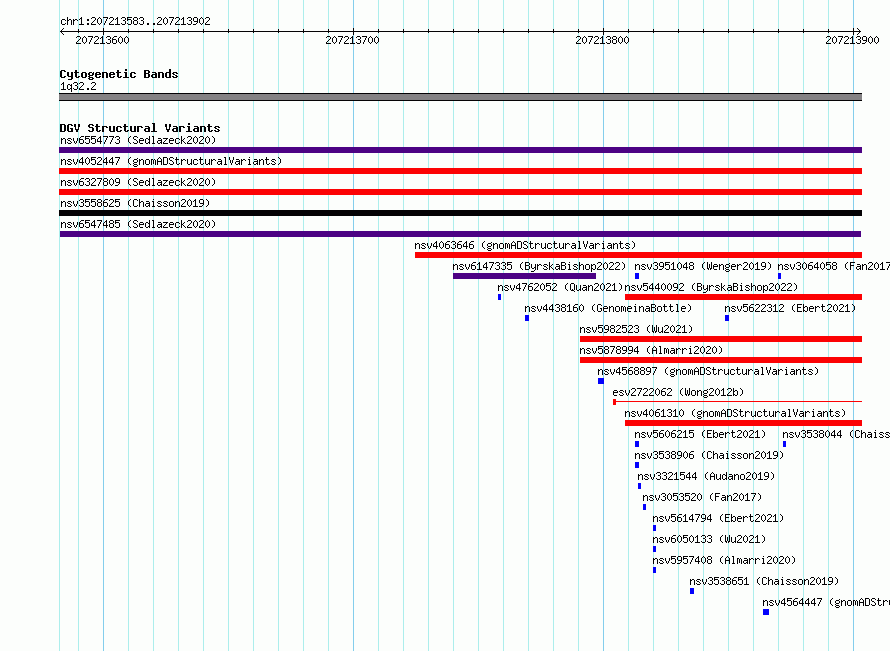Click the purple bar under nsv6547485

pos(460,234)
